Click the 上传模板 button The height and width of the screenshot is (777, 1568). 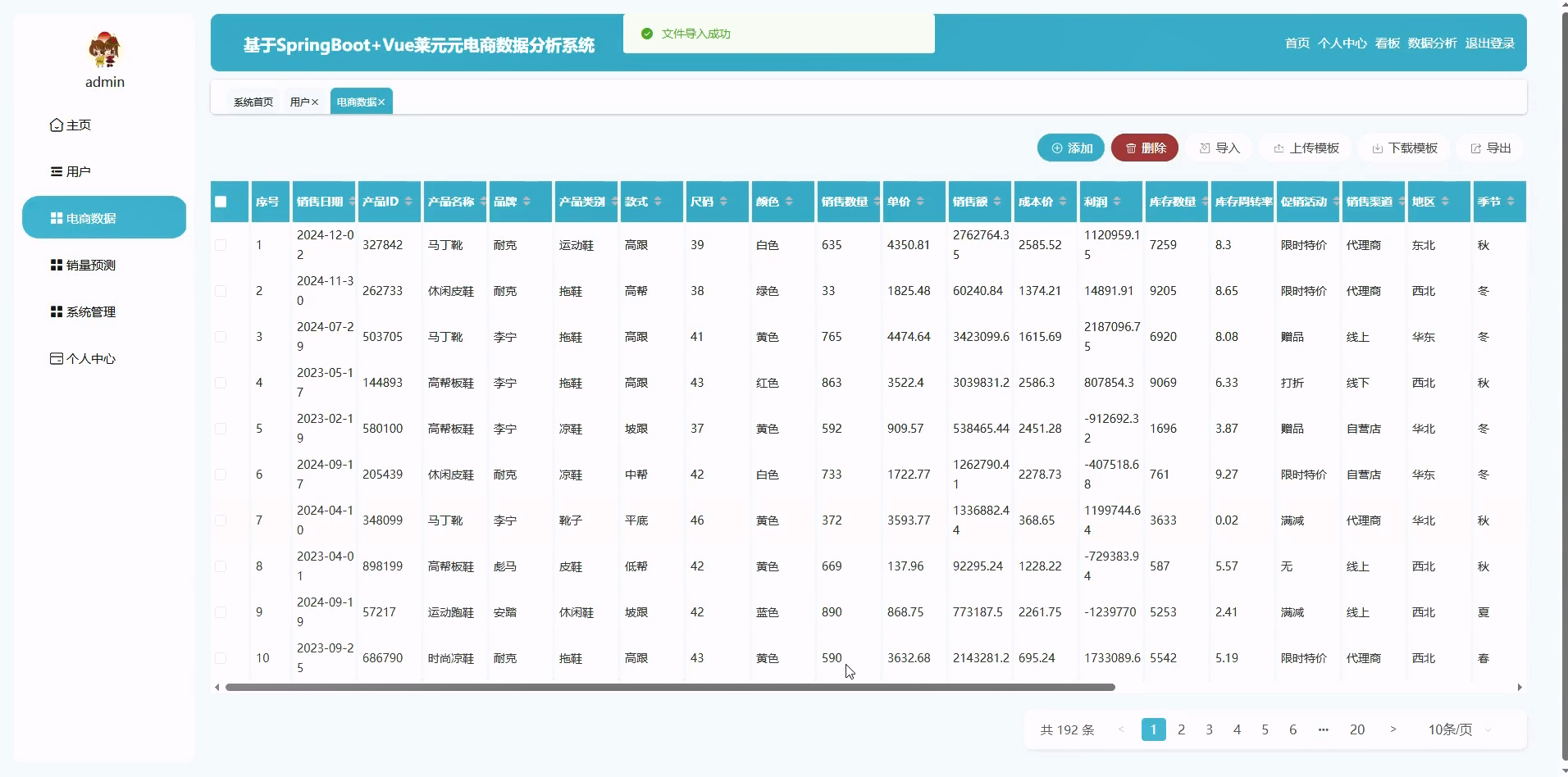pos(1306,148)
